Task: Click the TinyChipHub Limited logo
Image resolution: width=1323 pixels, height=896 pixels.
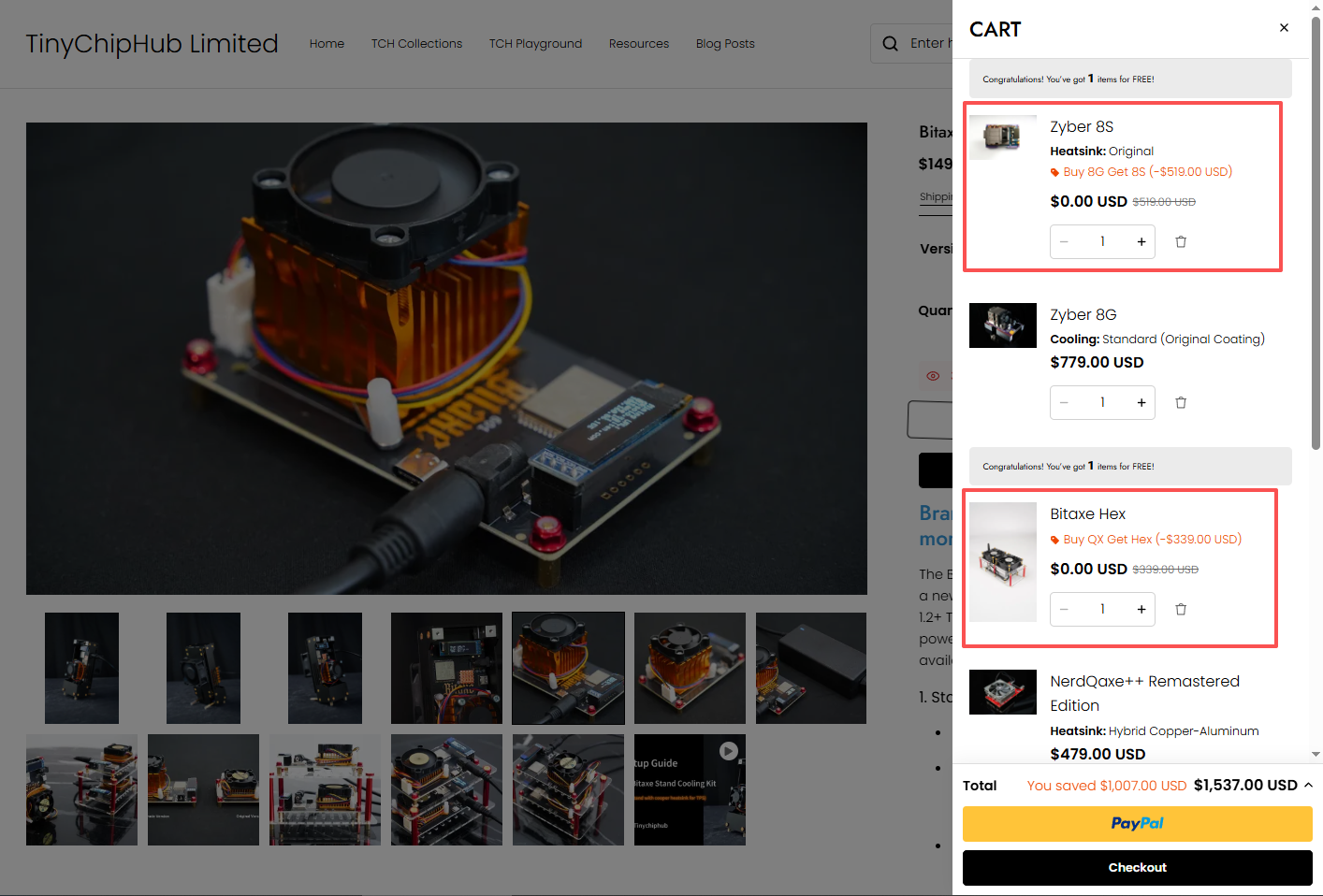Action: coord(152,44)
